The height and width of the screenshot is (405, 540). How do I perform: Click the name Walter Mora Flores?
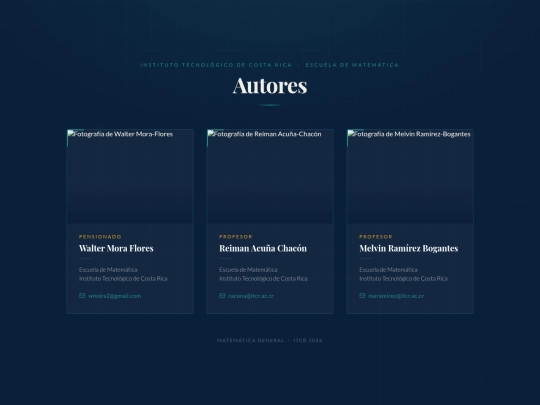coord(116,248)
